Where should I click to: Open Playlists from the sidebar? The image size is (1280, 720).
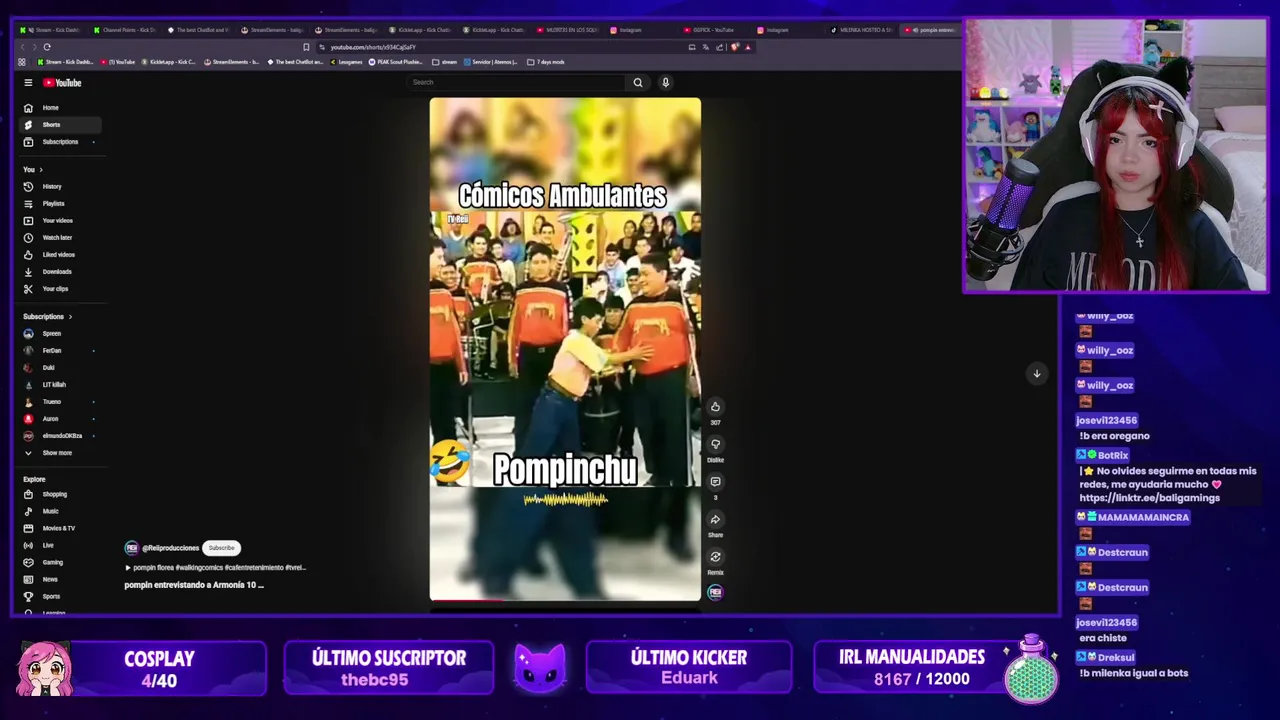[x=60, y=204]
